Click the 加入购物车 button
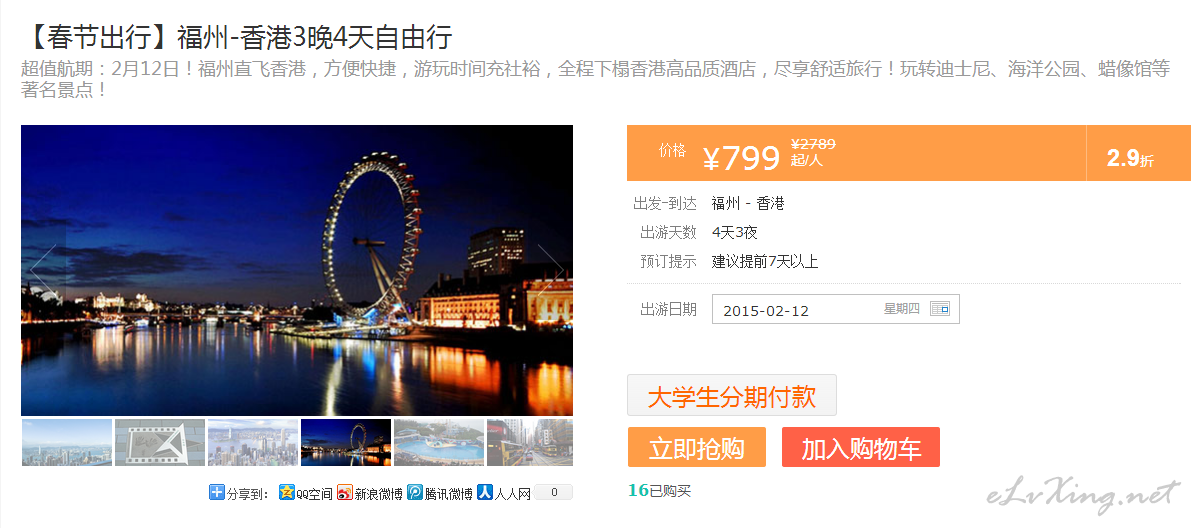Viewport: 1191px width, 528px height. click(x=861, y=447)
